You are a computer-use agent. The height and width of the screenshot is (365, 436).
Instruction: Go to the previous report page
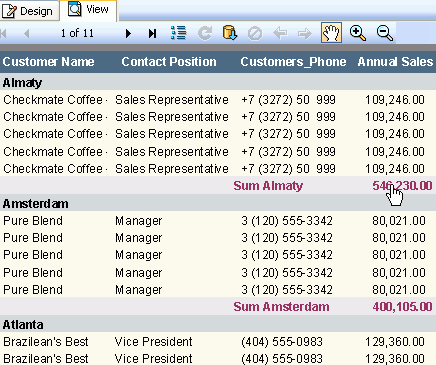pos(27,33)
